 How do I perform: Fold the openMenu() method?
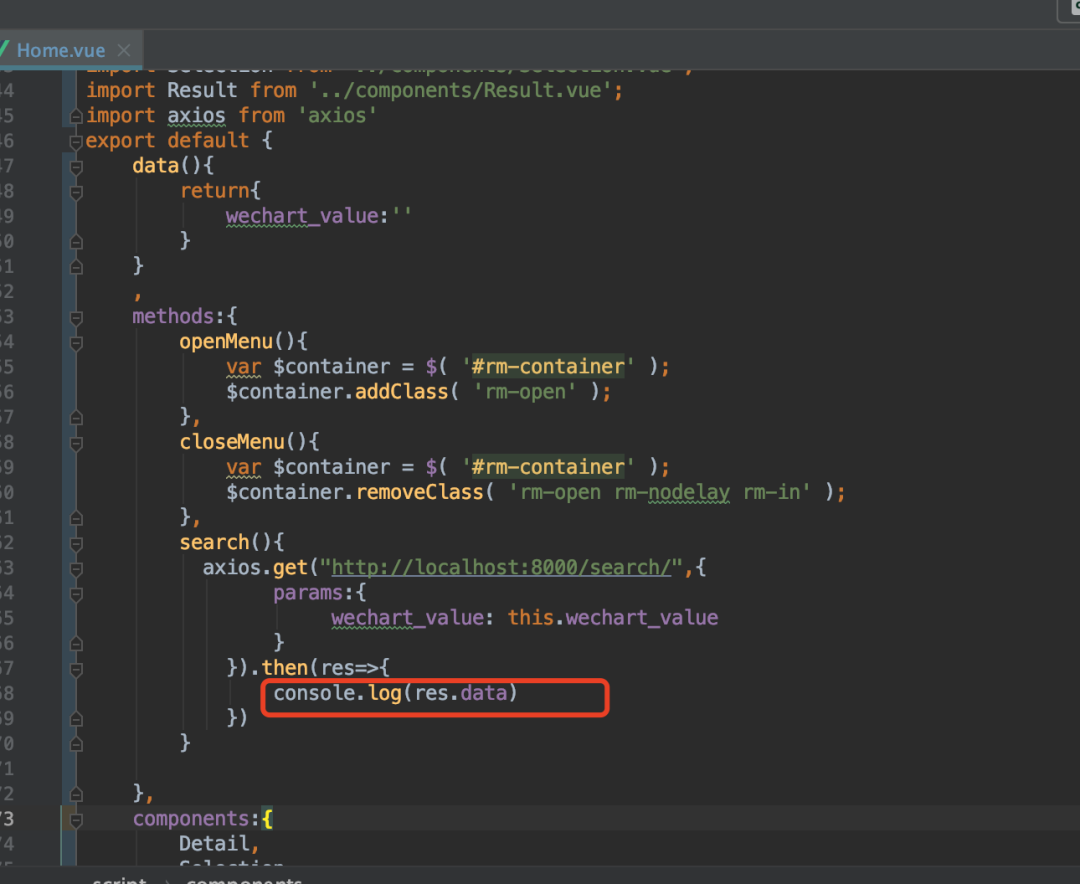[76, 342]
